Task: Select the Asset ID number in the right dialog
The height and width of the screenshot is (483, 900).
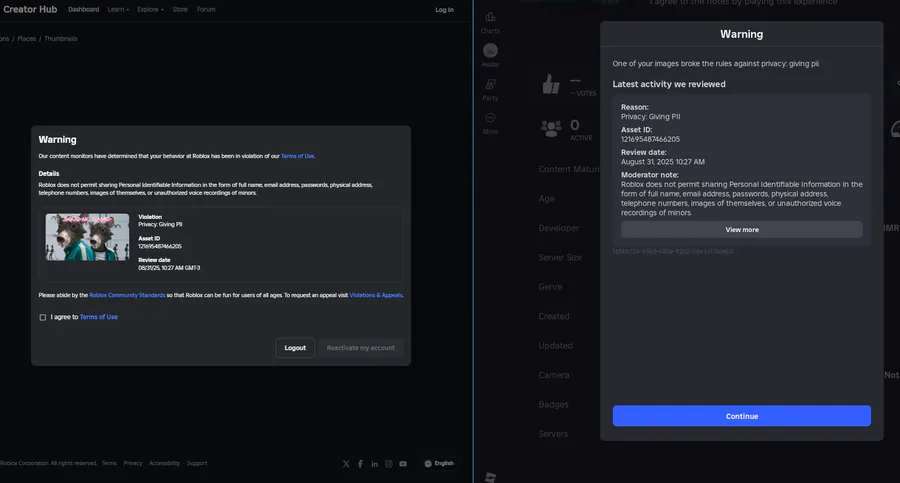Action: 650,140
